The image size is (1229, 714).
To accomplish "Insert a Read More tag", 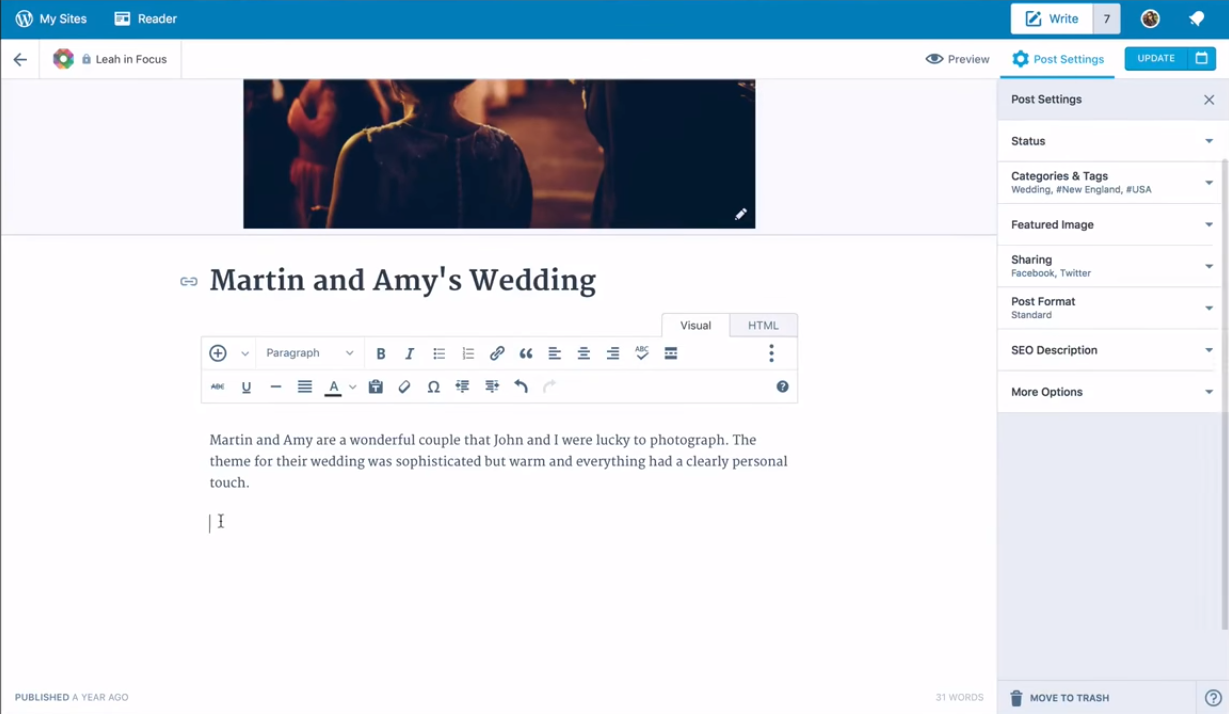I will (x=671, y=354).
